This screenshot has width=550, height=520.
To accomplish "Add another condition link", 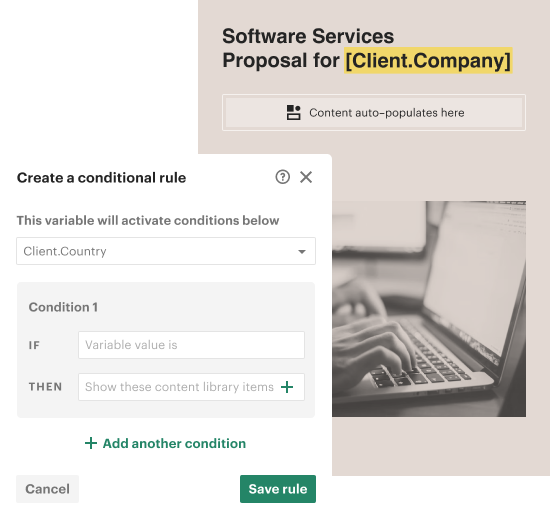I will point(166,444).
